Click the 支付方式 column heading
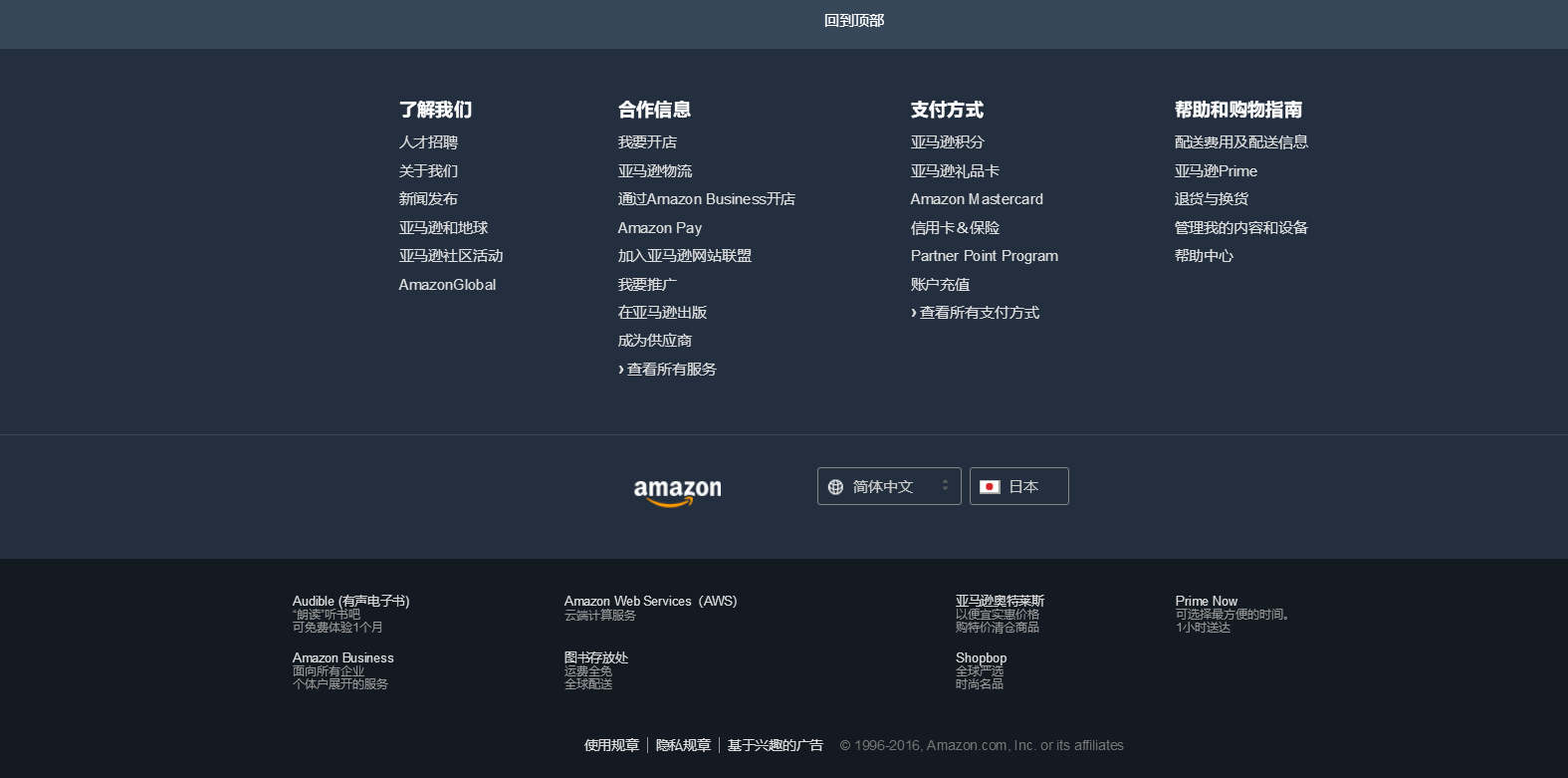Viewport: 1568px width, 778px height. click(947, 110)
